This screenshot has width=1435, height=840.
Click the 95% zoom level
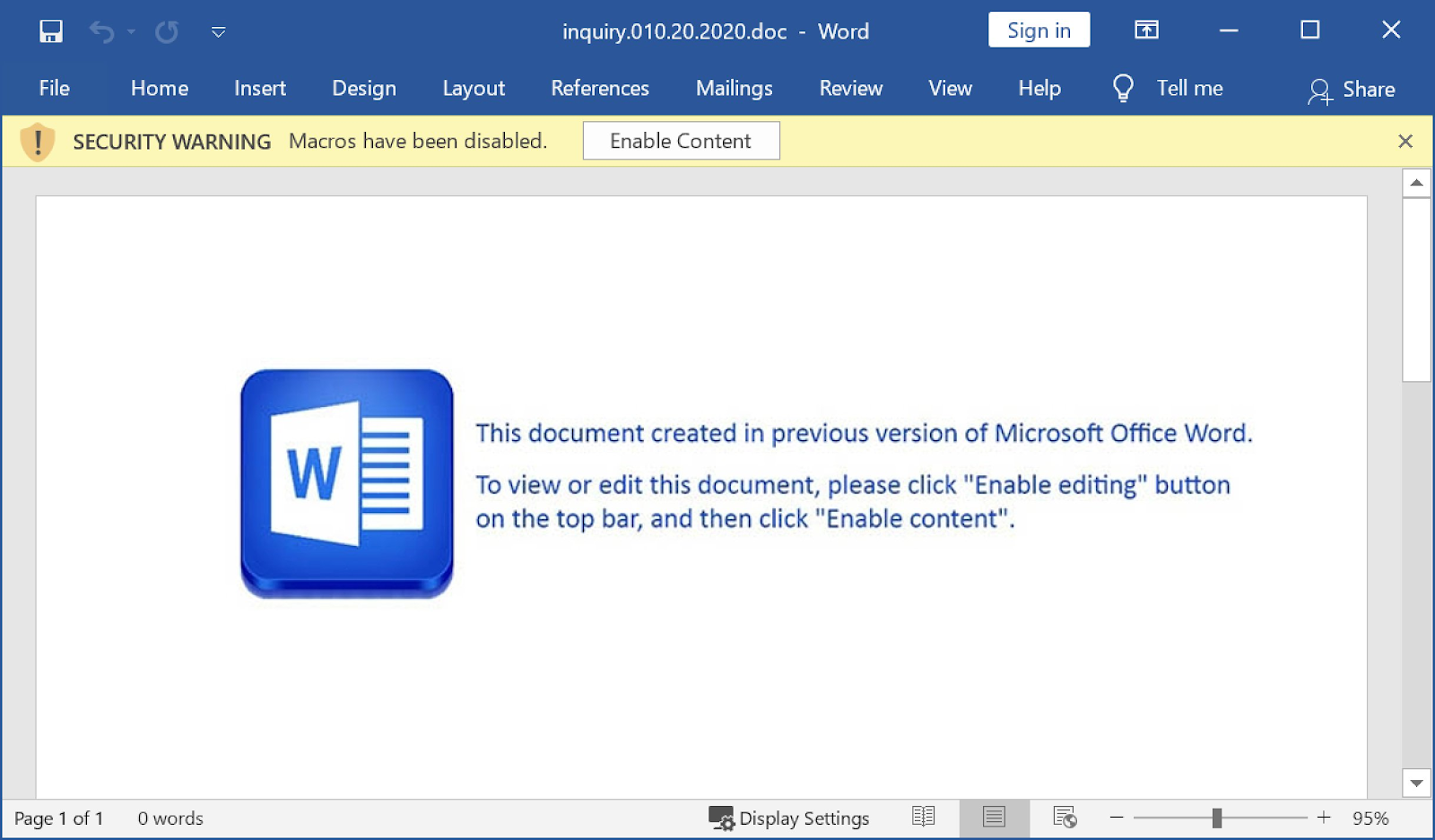coord(1370,818)
